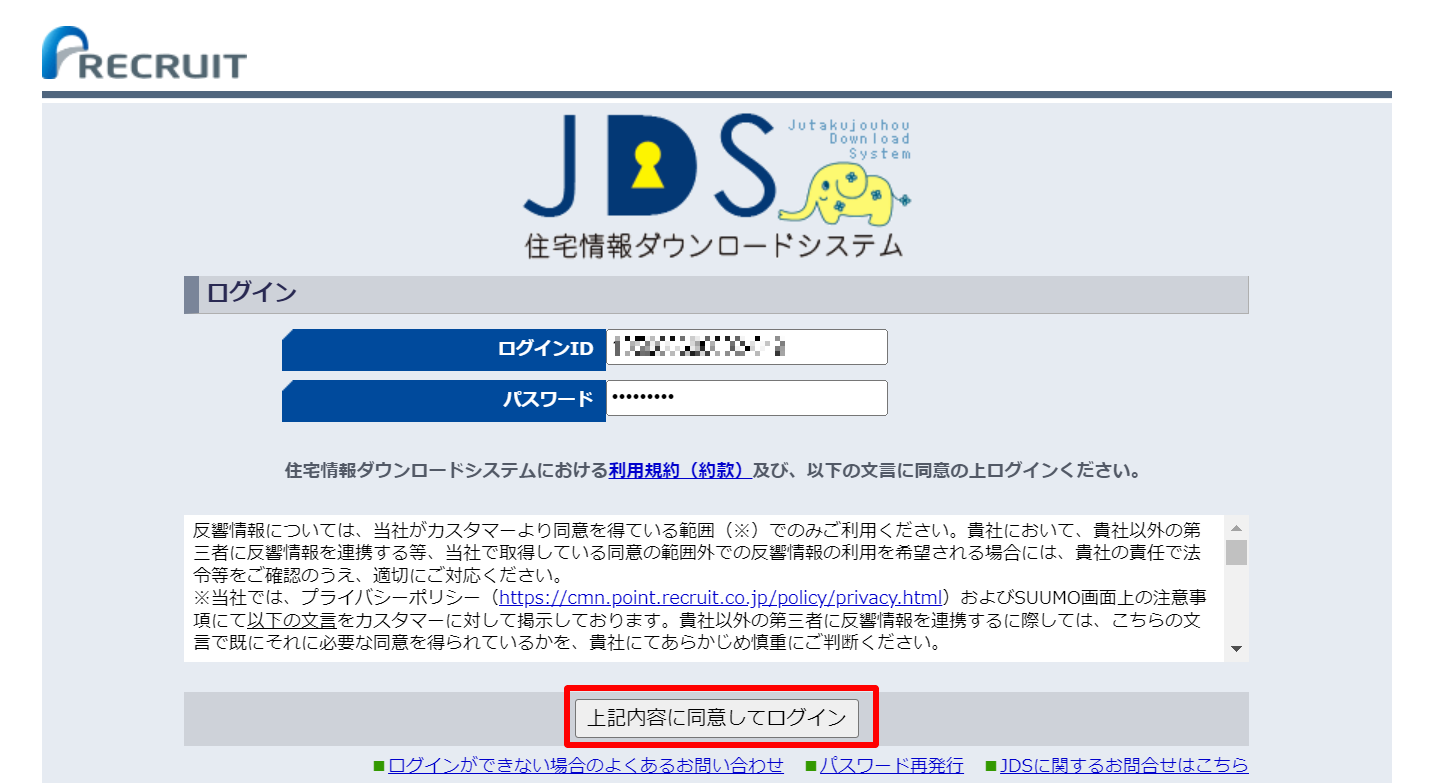Focus the パスワード input field
This screenshot has height=783, width=1434.
pyautogui.click(x=746, y=398)
